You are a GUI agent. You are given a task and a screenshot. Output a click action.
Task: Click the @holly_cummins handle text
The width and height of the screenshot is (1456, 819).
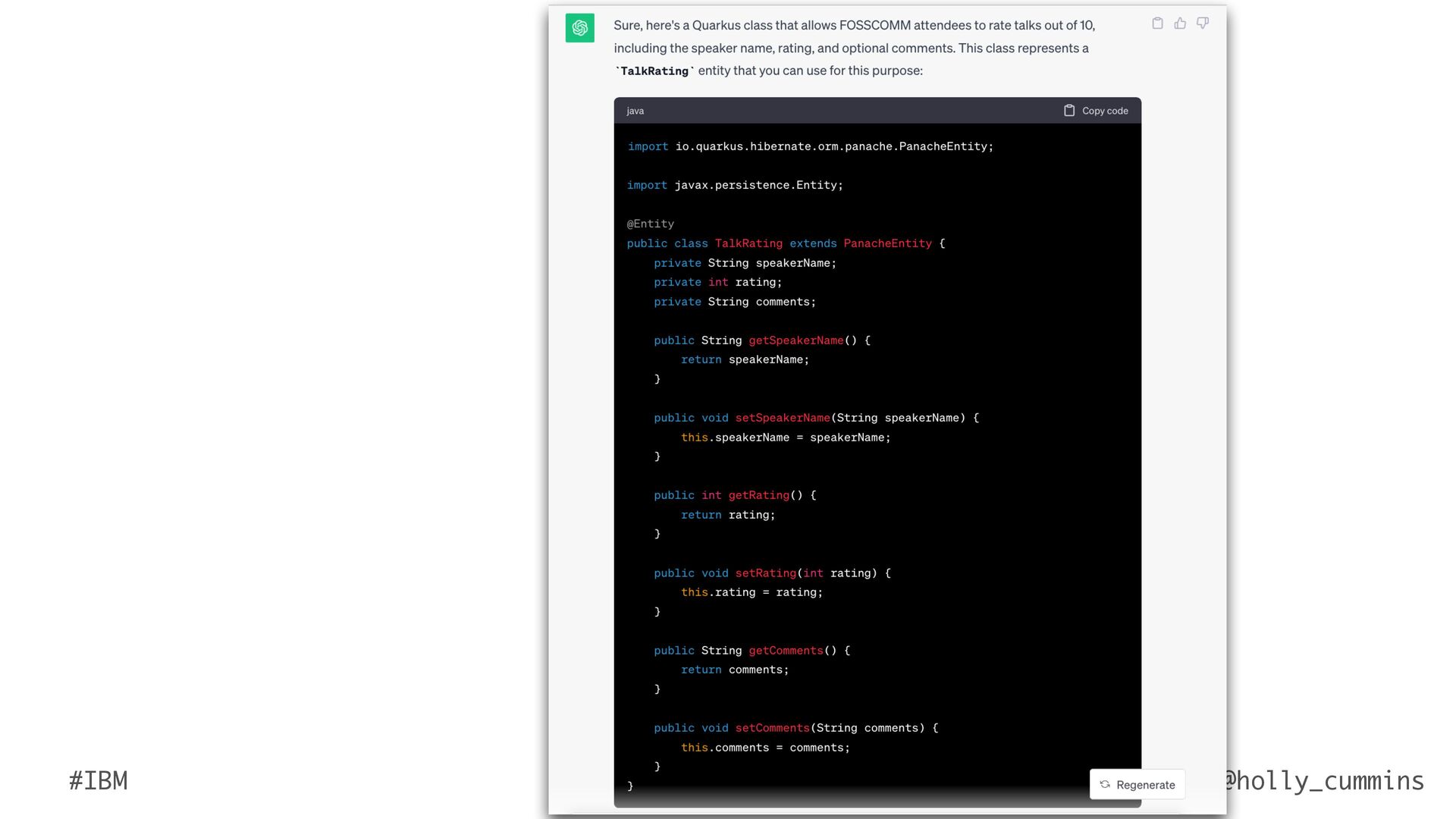[x=1323, y=781]
